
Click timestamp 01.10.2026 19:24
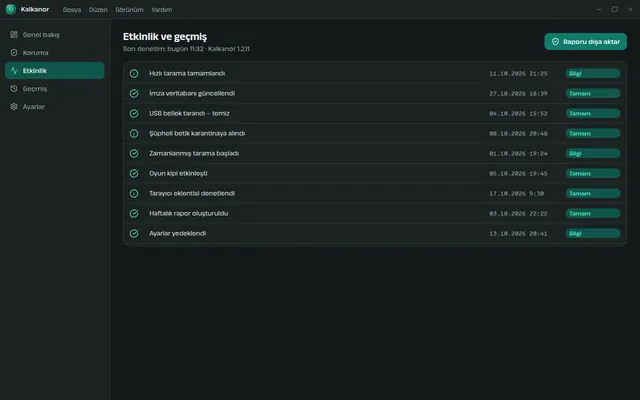pos(518,153)
